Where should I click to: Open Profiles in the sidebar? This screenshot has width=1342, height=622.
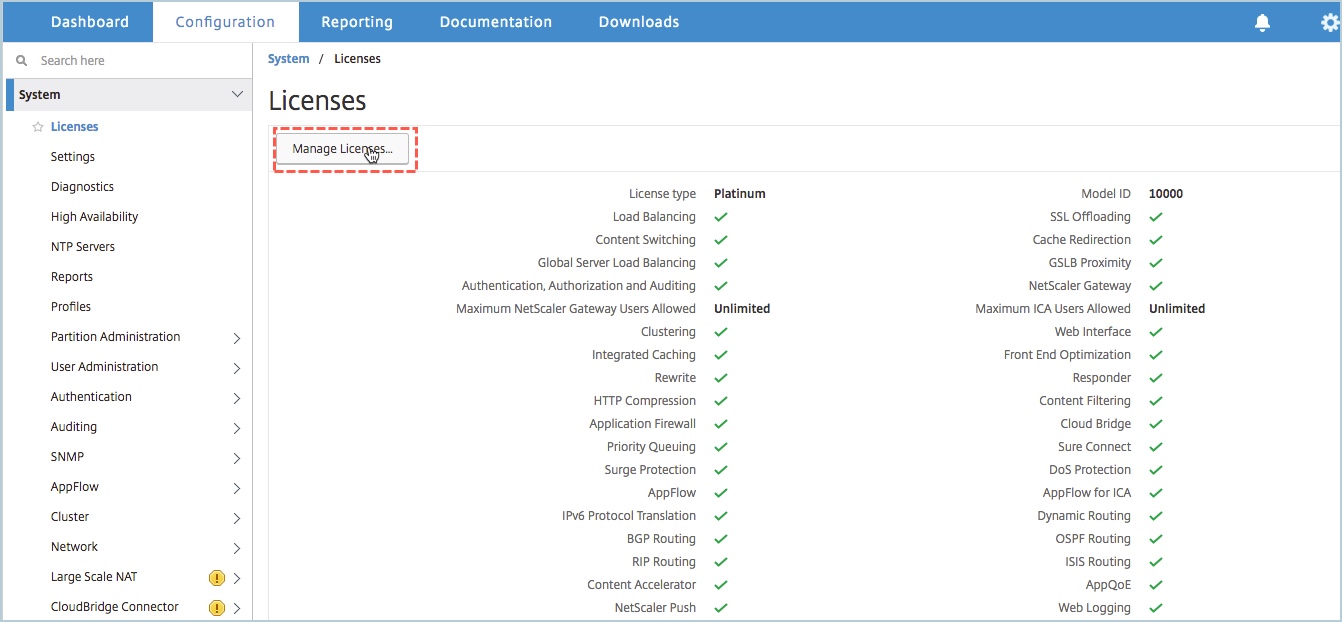[x=71, y=307]
